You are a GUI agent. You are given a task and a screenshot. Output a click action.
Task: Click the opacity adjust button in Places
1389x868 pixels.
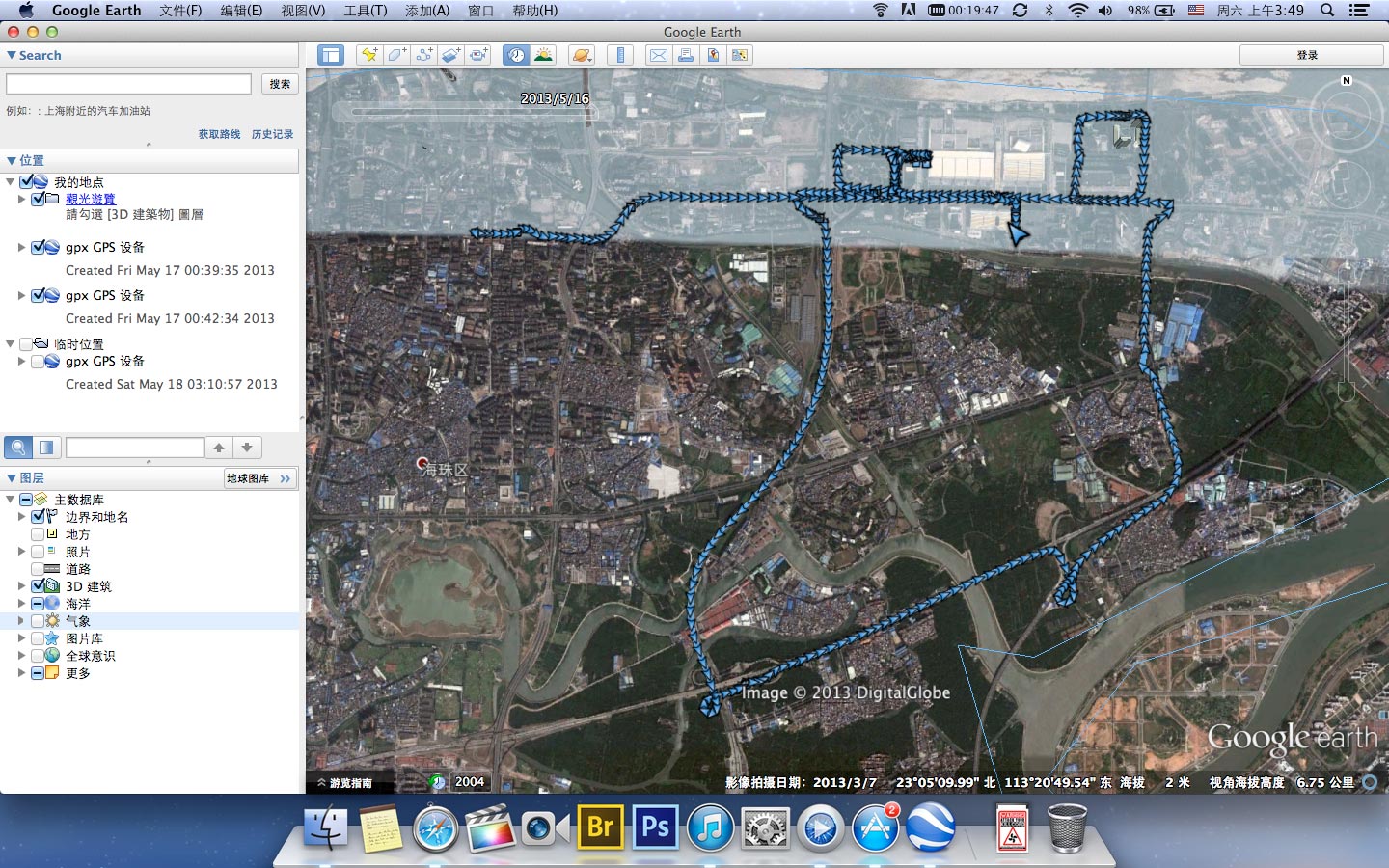46,448
